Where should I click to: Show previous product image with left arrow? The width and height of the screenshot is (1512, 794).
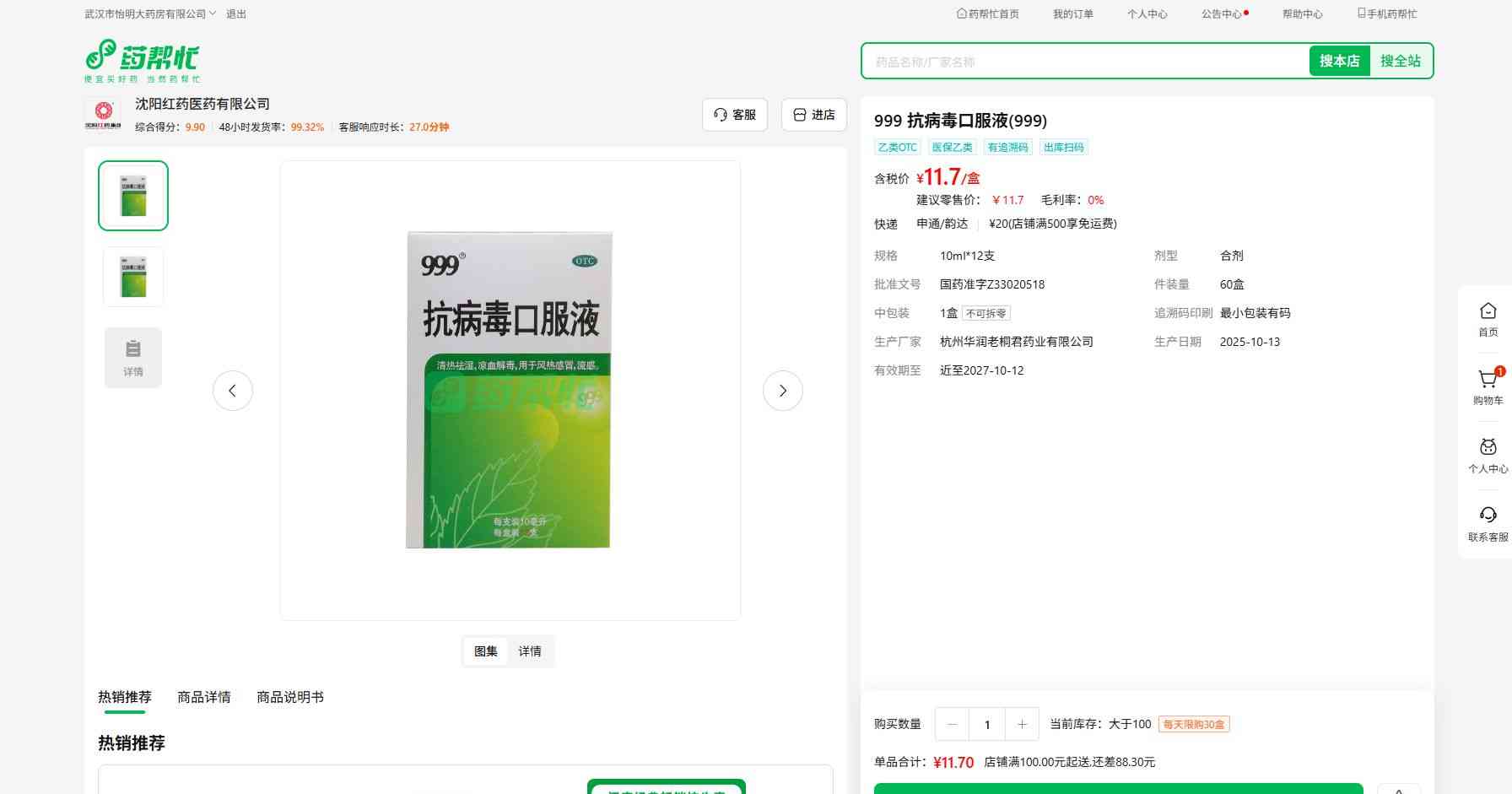233,391
